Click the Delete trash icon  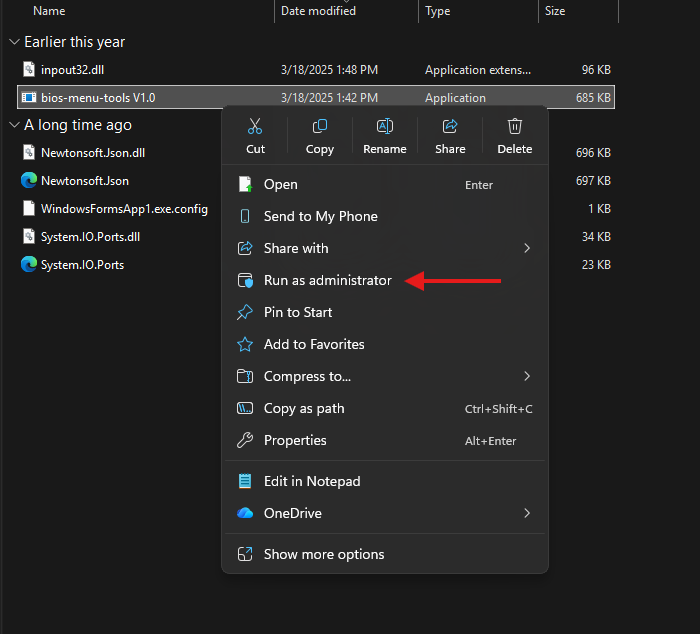coord(515,127)
